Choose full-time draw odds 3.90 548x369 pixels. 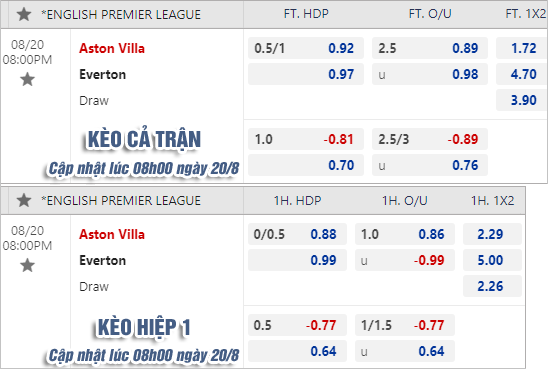pyautogui.click(x=522, y=100)
